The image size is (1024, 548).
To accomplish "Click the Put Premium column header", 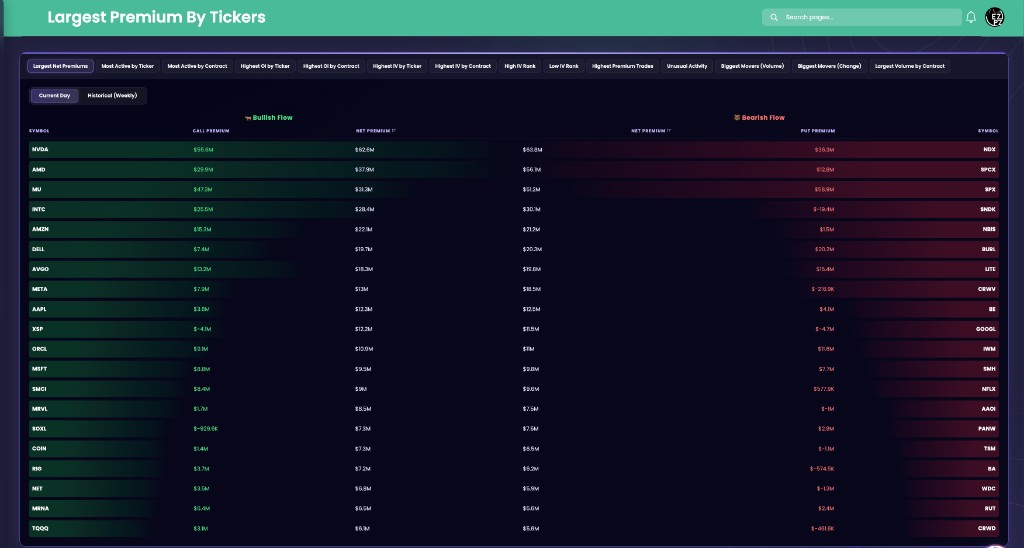I will (818, 131).
